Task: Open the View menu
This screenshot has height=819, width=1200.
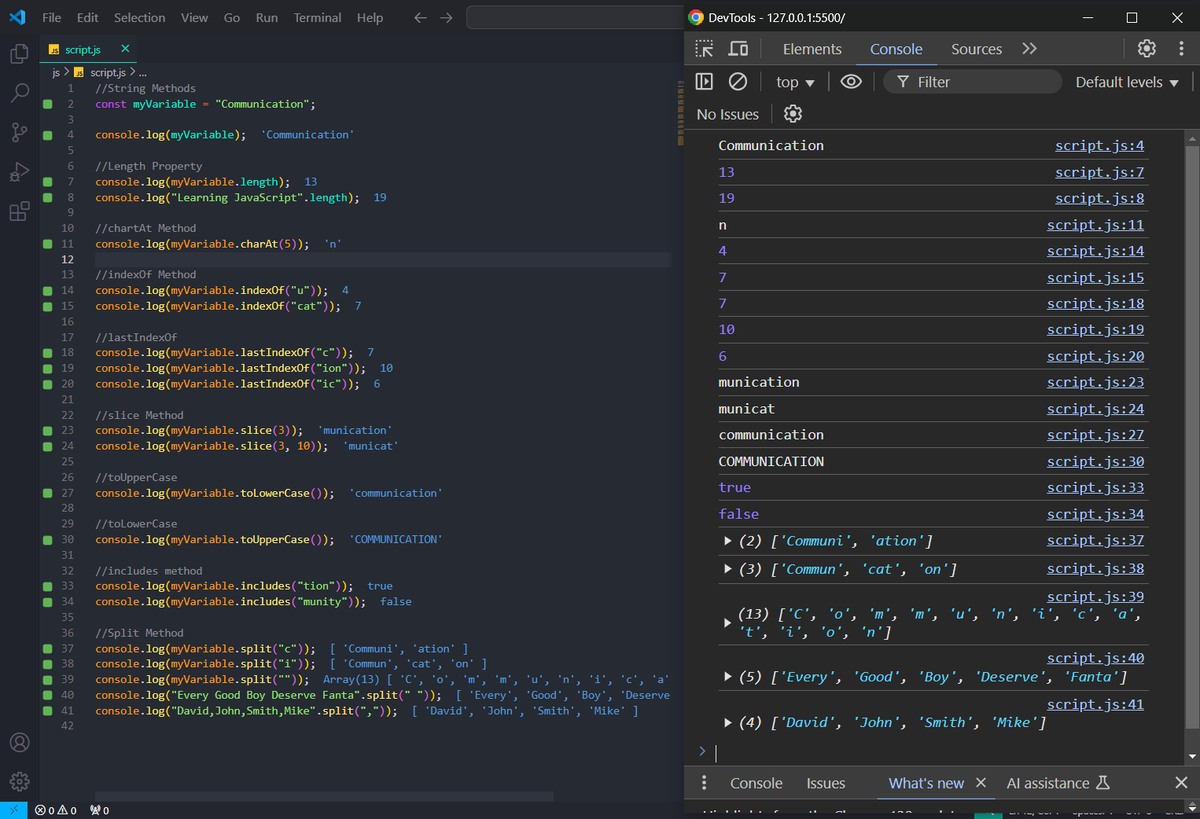Action: pos(195,18)
